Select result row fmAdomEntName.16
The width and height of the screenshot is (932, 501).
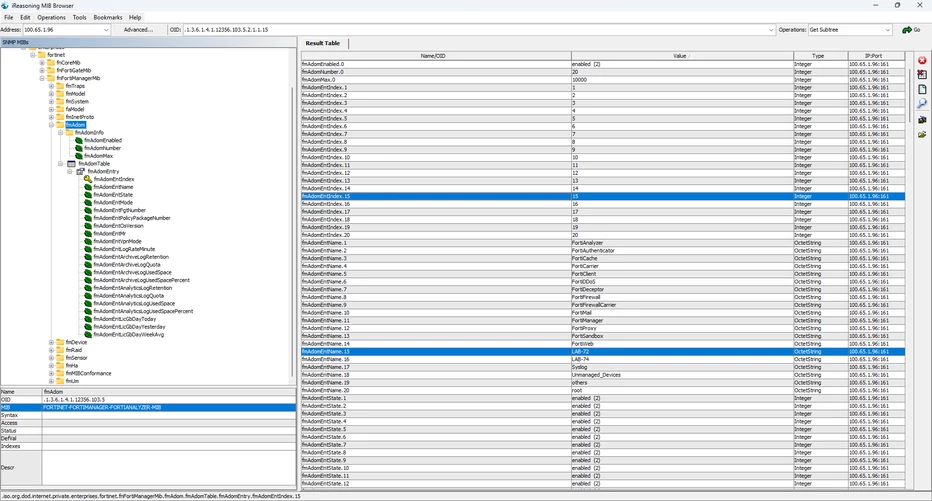click(603, 359)
